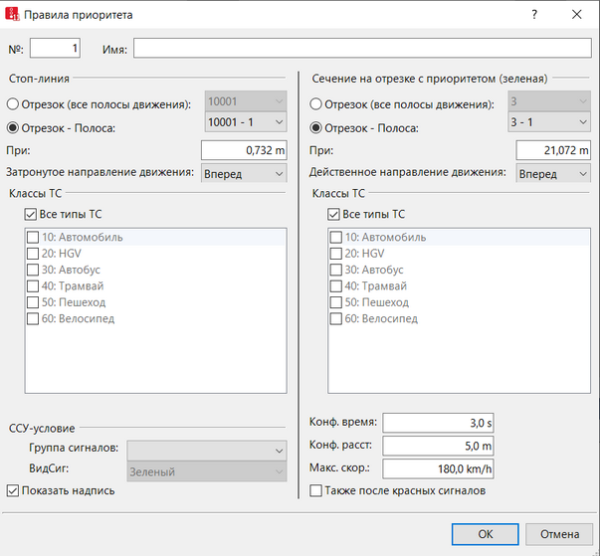Enable 'Также после красных сигналов' checkbox
The image size is (600, 556).
pos(317,490)
